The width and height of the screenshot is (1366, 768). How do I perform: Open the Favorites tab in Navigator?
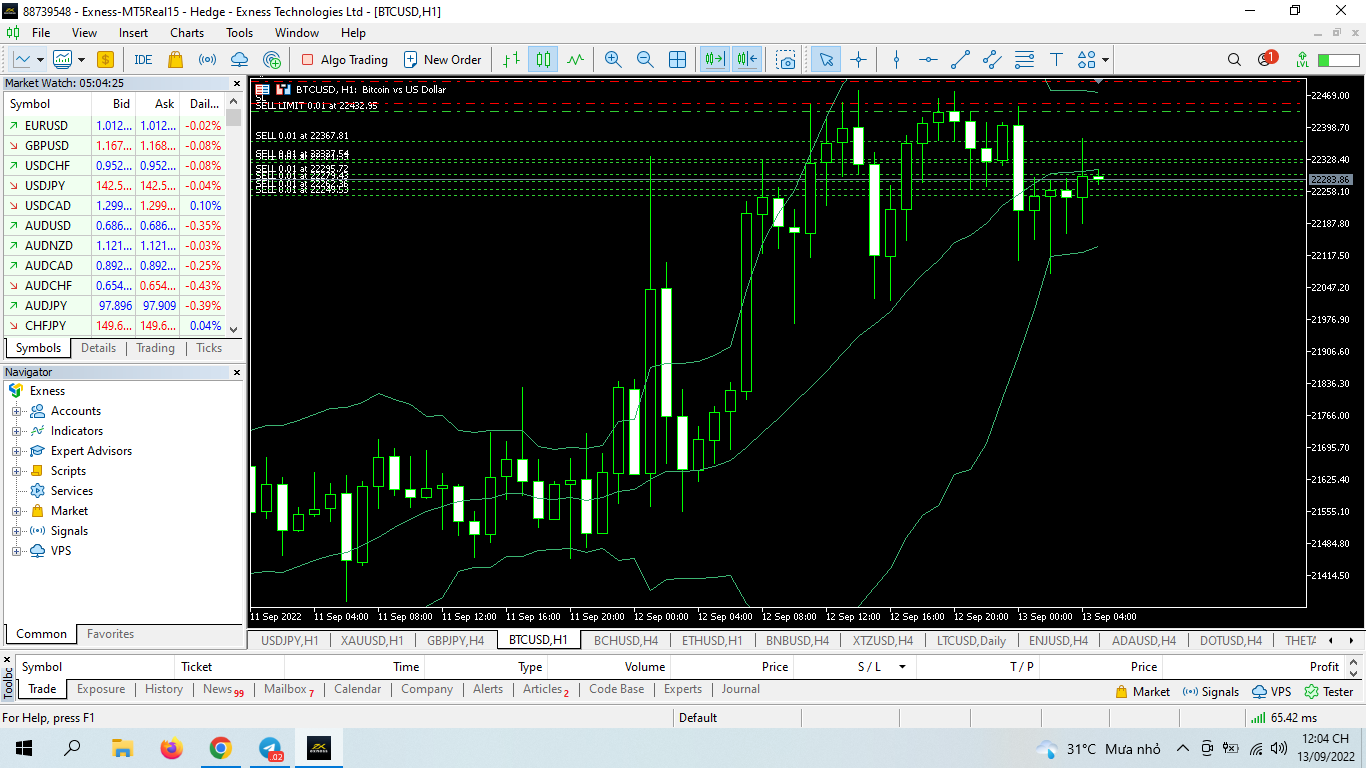pos(110,634)
